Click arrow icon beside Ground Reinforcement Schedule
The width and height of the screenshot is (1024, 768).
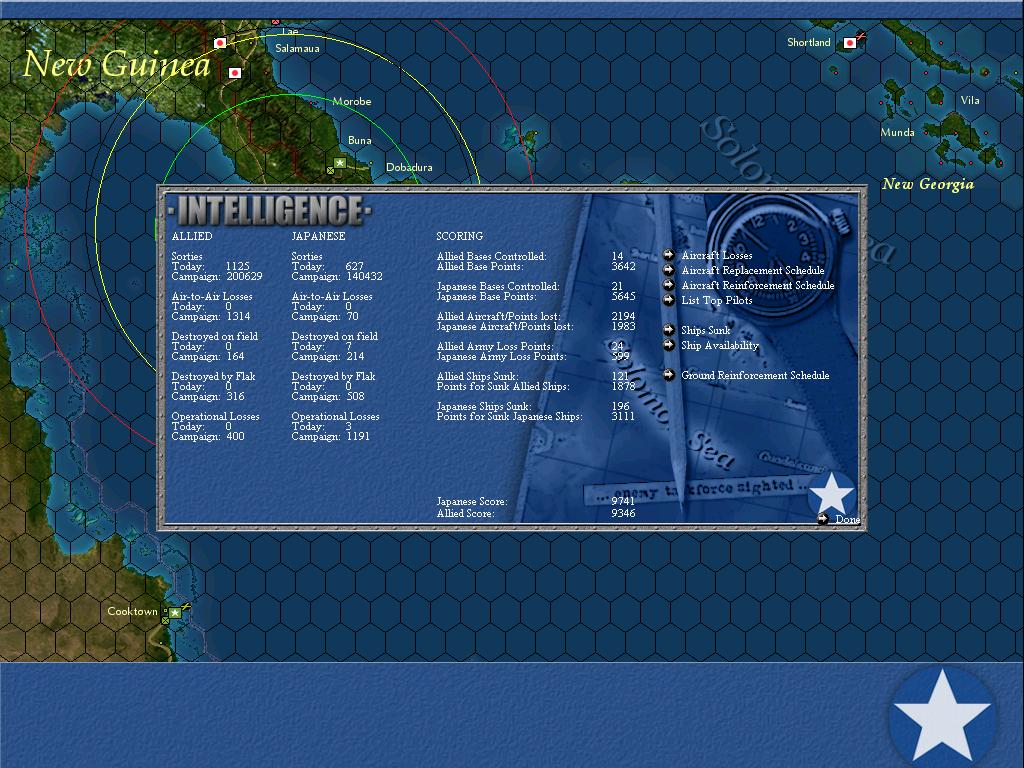pos(668,375)
